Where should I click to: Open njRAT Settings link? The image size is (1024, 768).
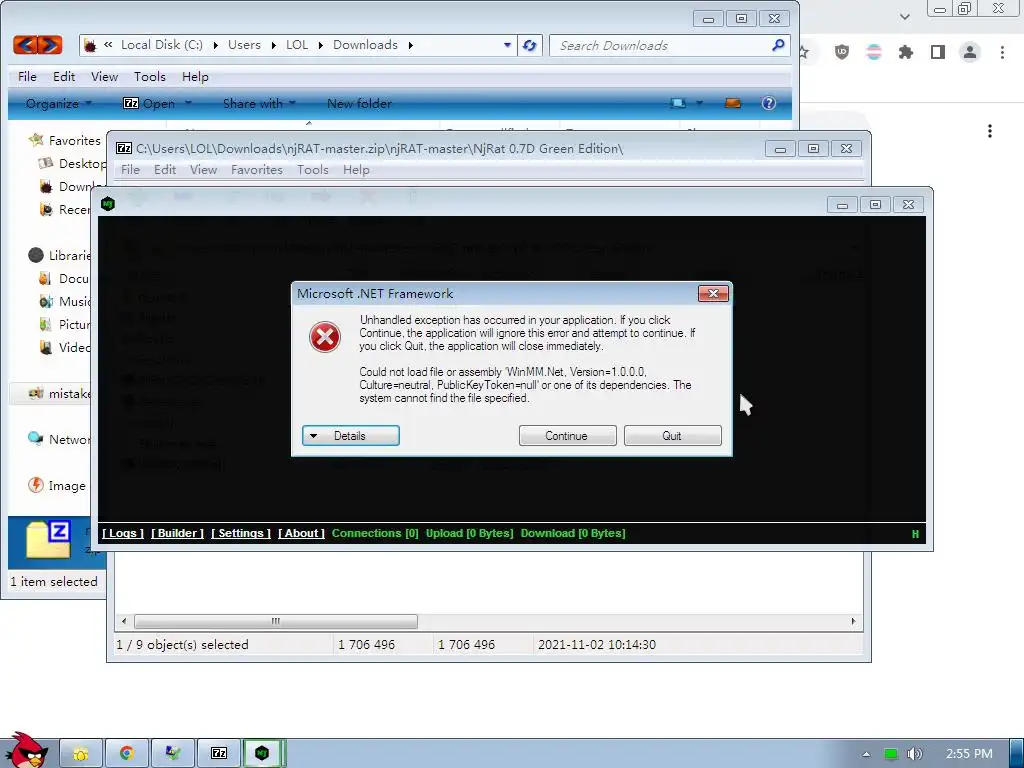tap(241, 533)
